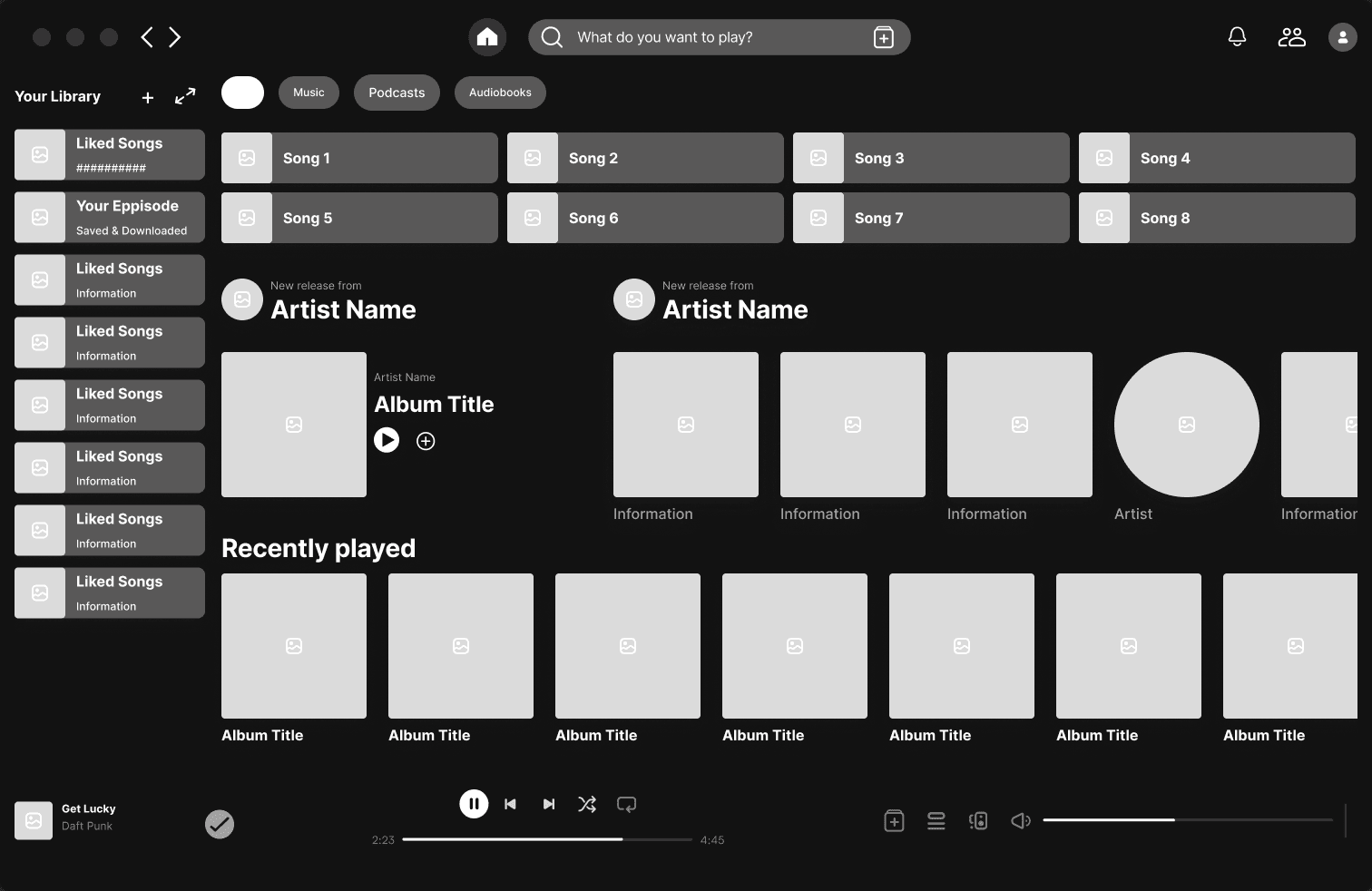The width and height of the screenshot is (1372, 891).
Task: Click the Daft Punk artist name
Action: (87, 826)
